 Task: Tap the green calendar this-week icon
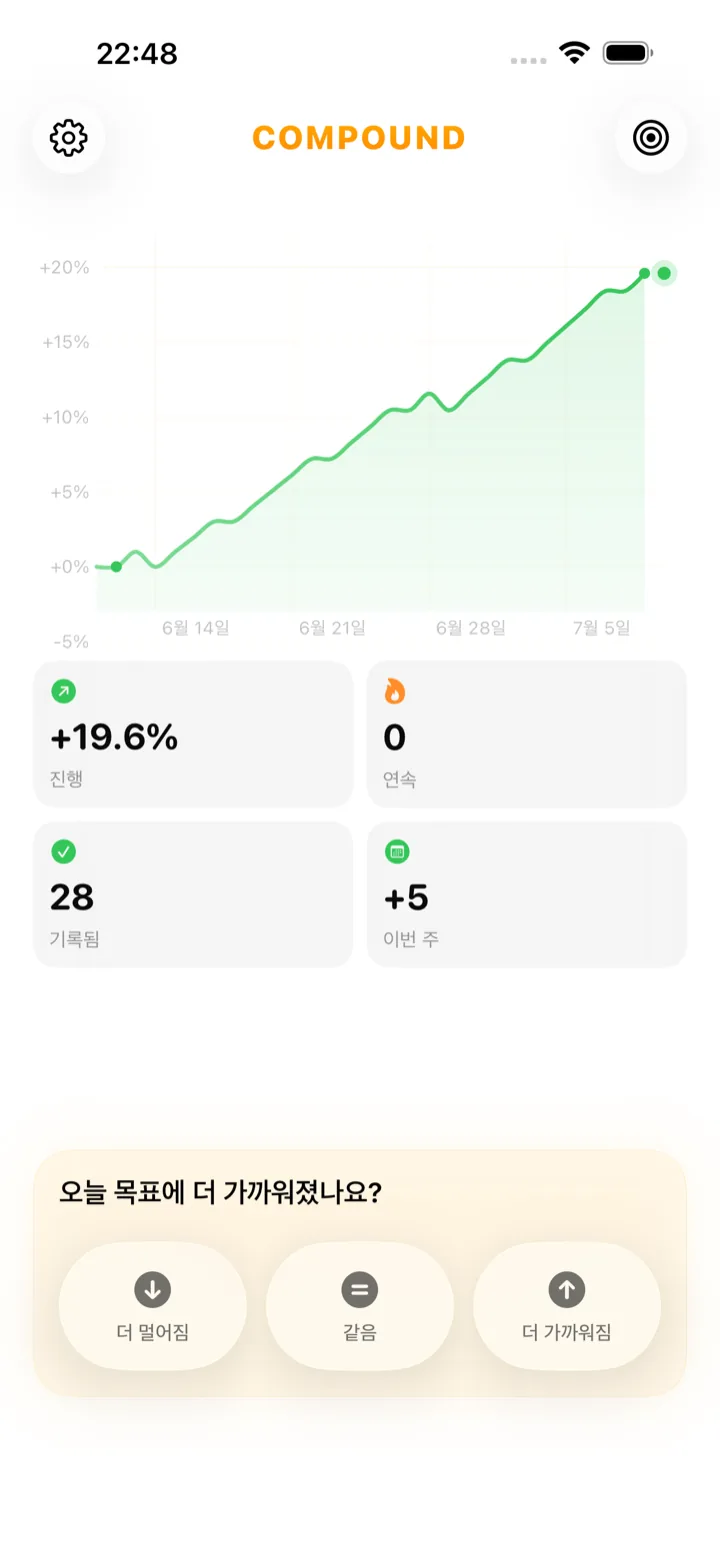pyautogui.click(x=397, y=852)
